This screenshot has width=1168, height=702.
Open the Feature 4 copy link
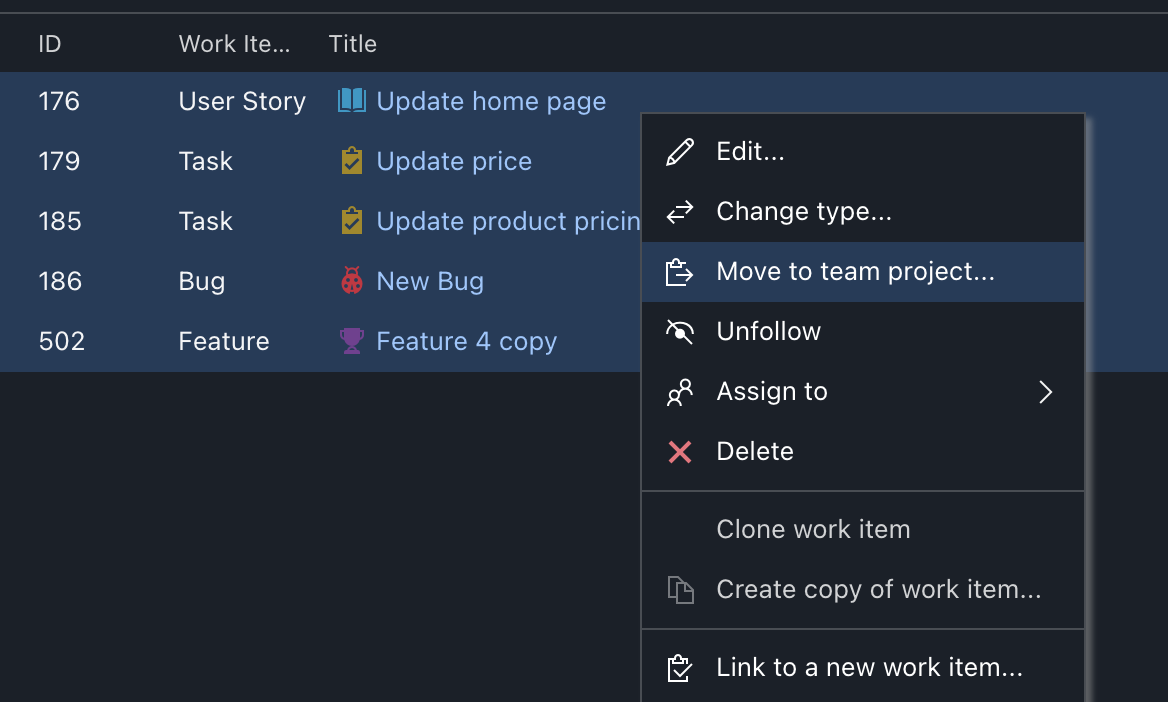click(x=465, y=340)
